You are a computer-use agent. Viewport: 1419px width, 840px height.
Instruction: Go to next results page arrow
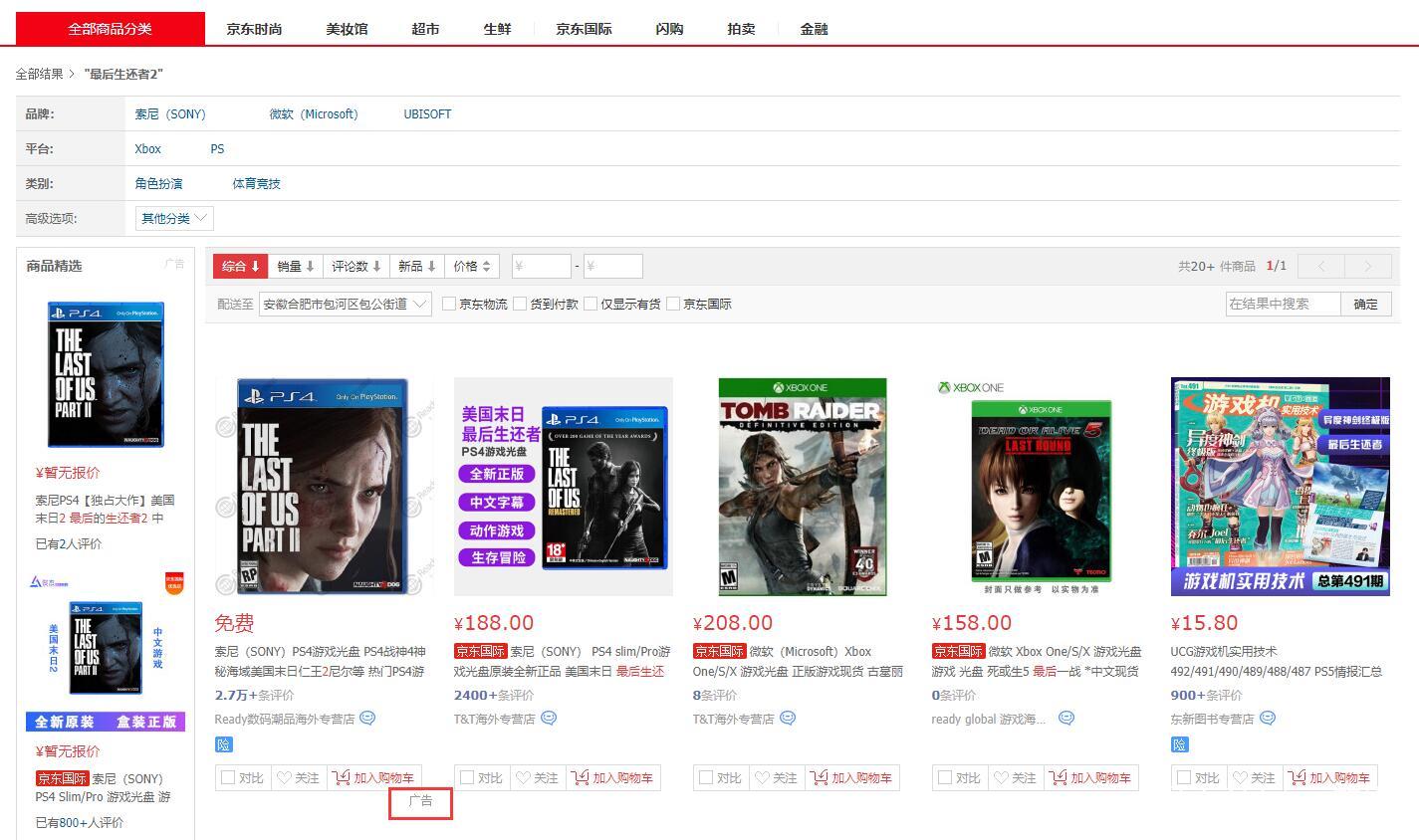coord(1366,267)
